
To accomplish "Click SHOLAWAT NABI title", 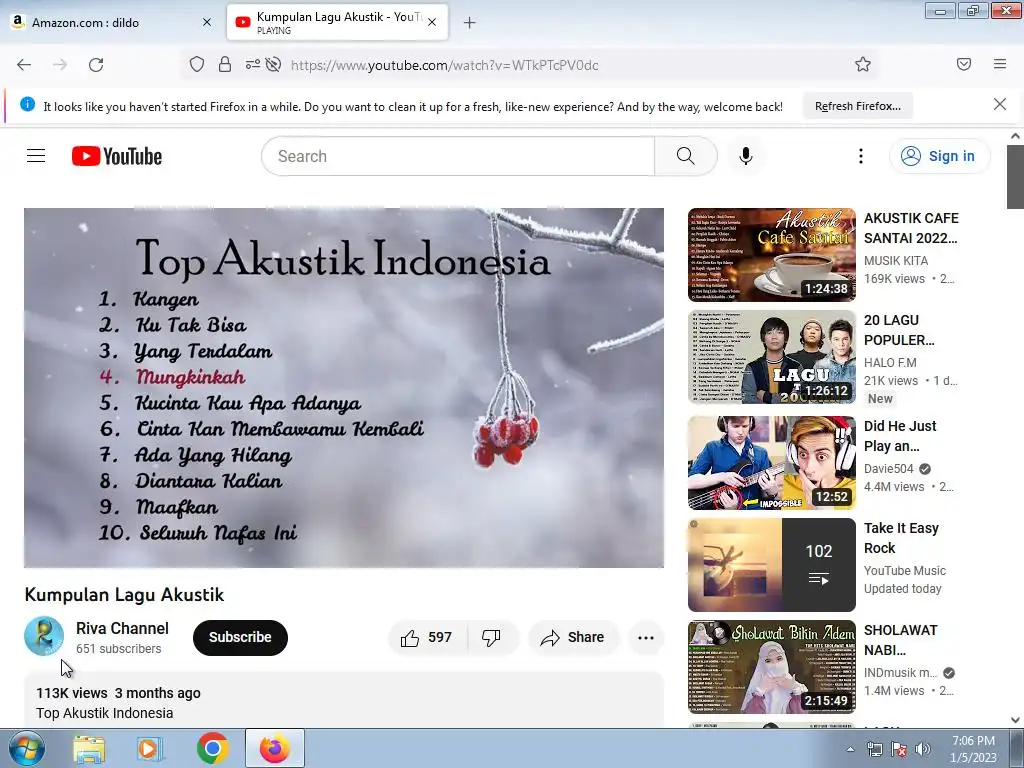I will coord(901,640).
